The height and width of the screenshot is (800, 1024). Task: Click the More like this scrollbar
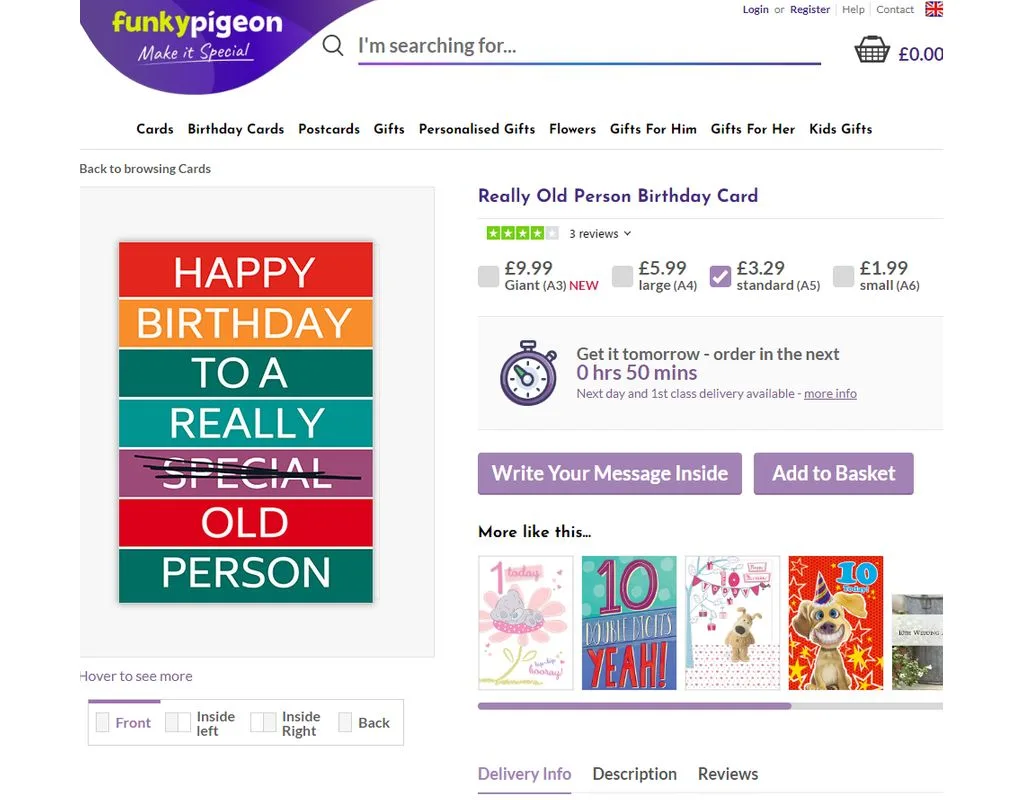(634, 706)
